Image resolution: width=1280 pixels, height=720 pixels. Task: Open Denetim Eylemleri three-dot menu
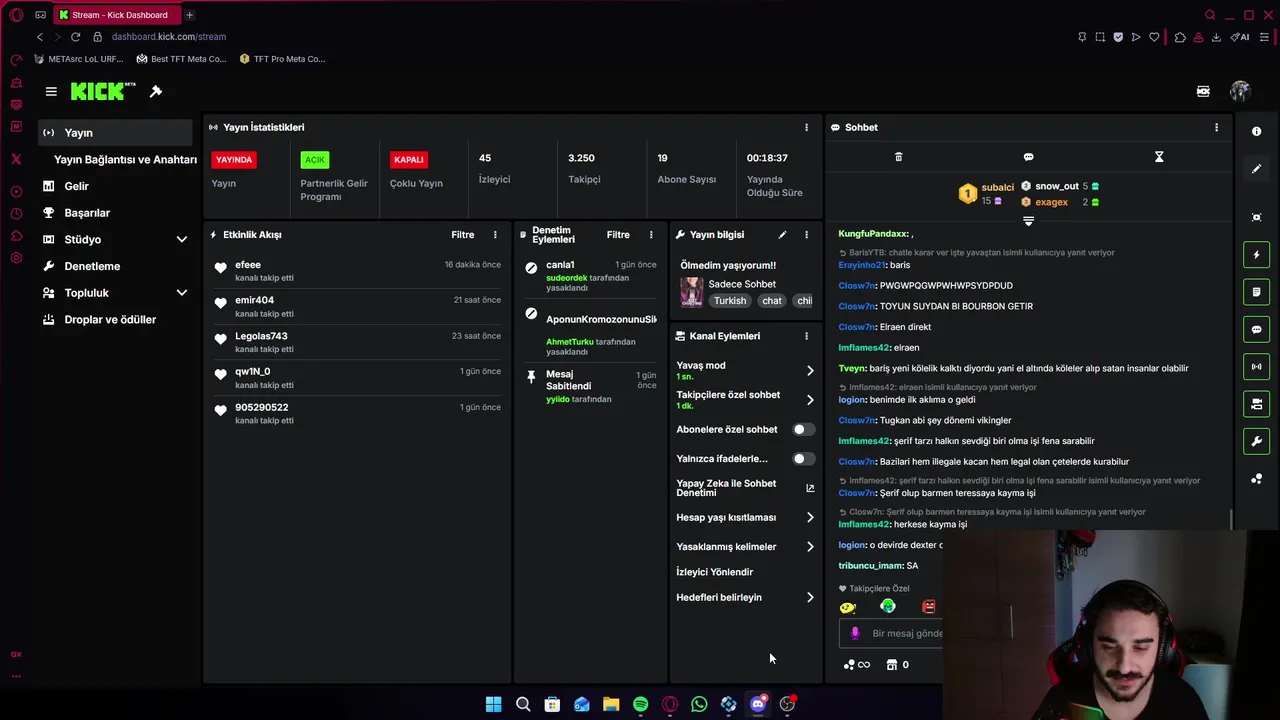(x=650, y=235)
